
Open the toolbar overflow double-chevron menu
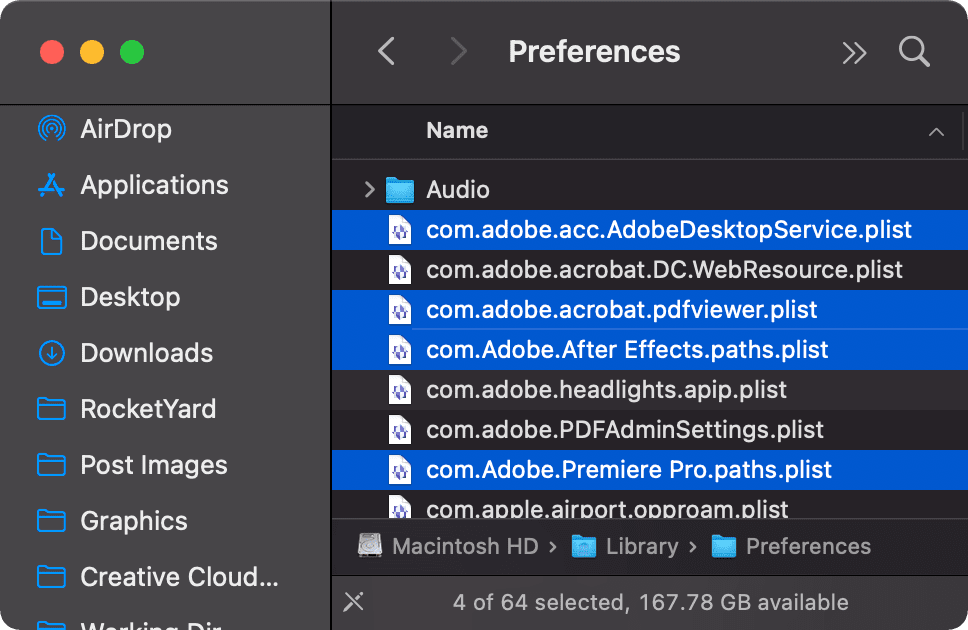[854, 53]
